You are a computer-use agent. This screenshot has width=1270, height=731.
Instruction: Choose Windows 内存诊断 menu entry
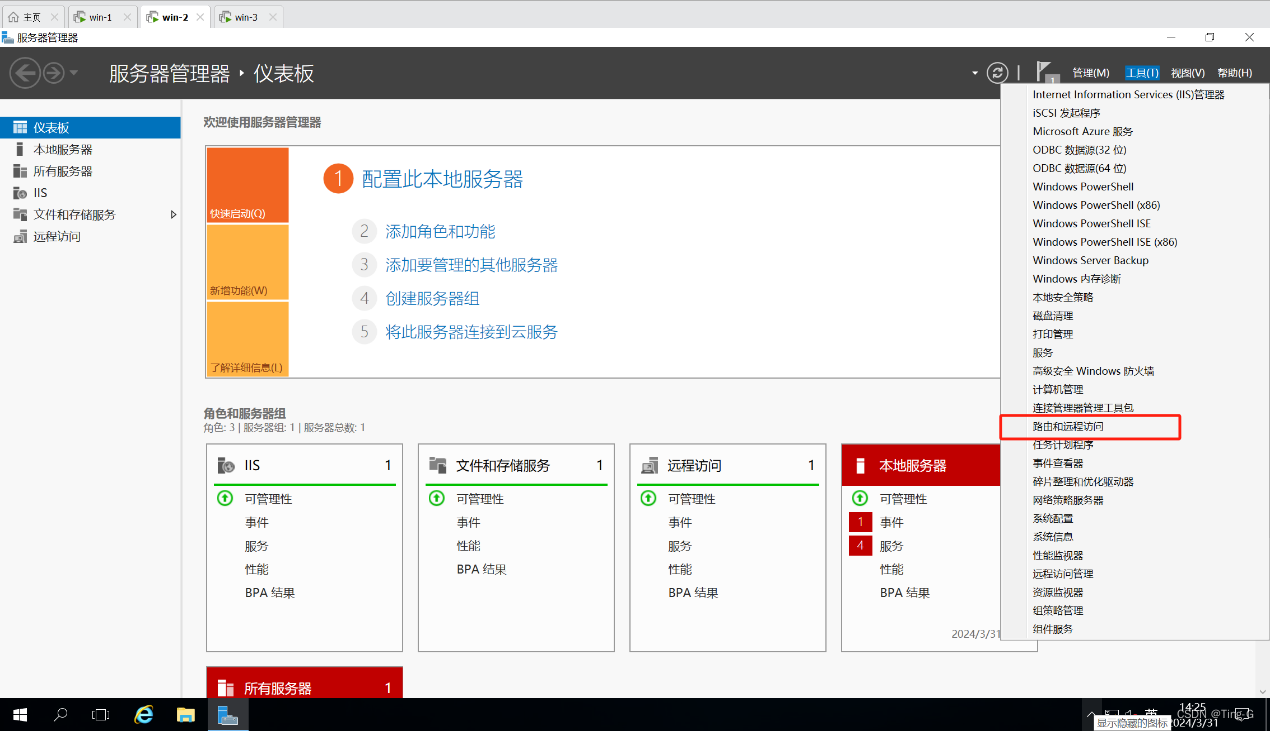pos(1077,279)
